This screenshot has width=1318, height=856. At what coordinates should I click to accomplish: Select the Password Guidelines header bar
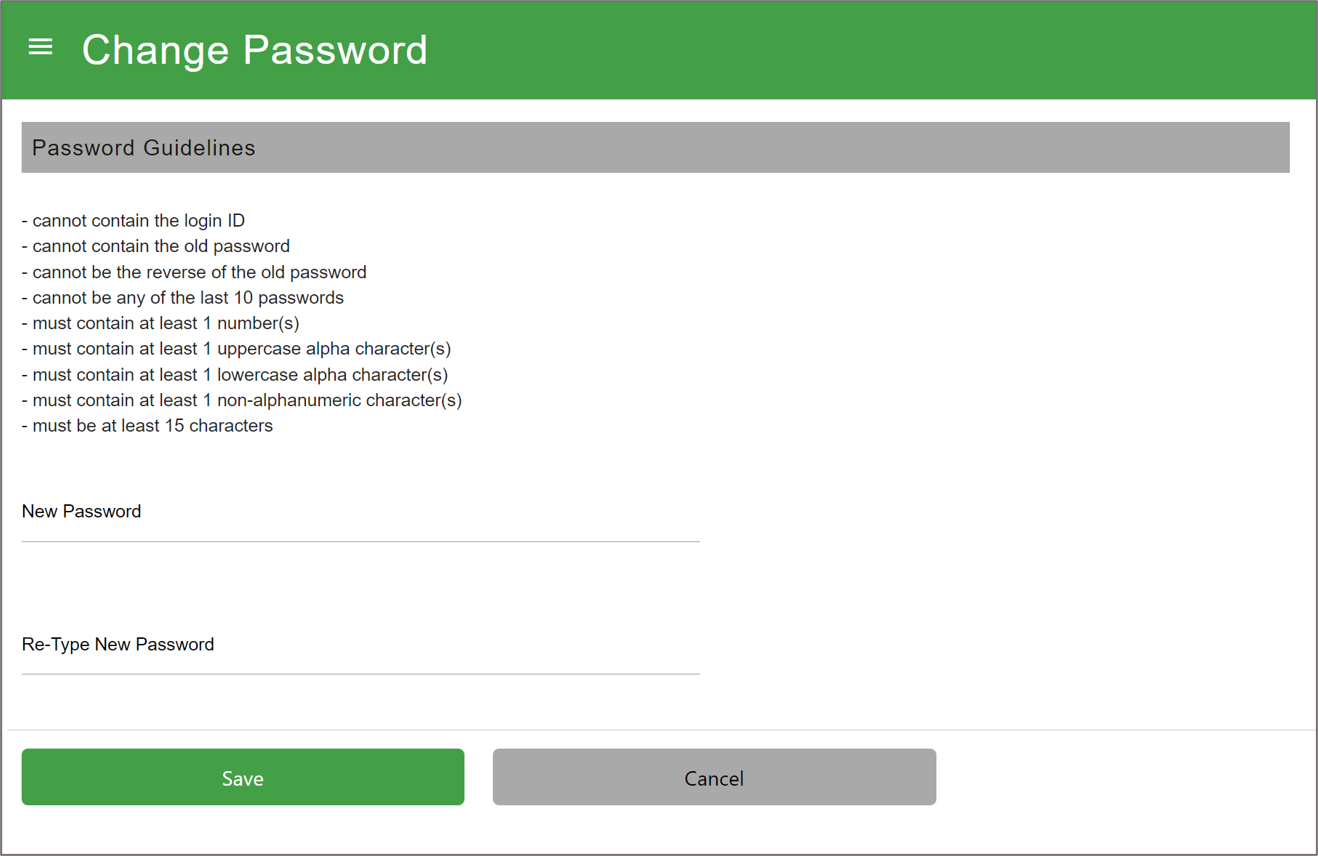(656, 148)
